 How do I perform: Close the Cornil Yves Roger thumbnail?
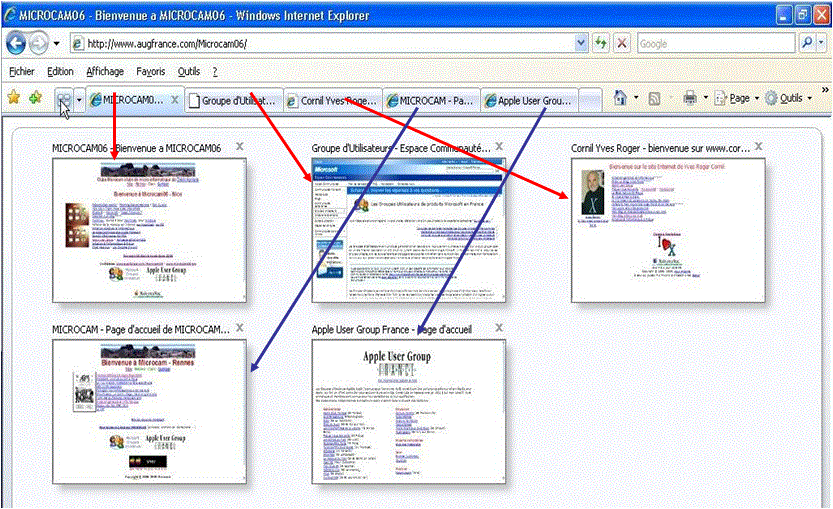[x=759, y=147]
